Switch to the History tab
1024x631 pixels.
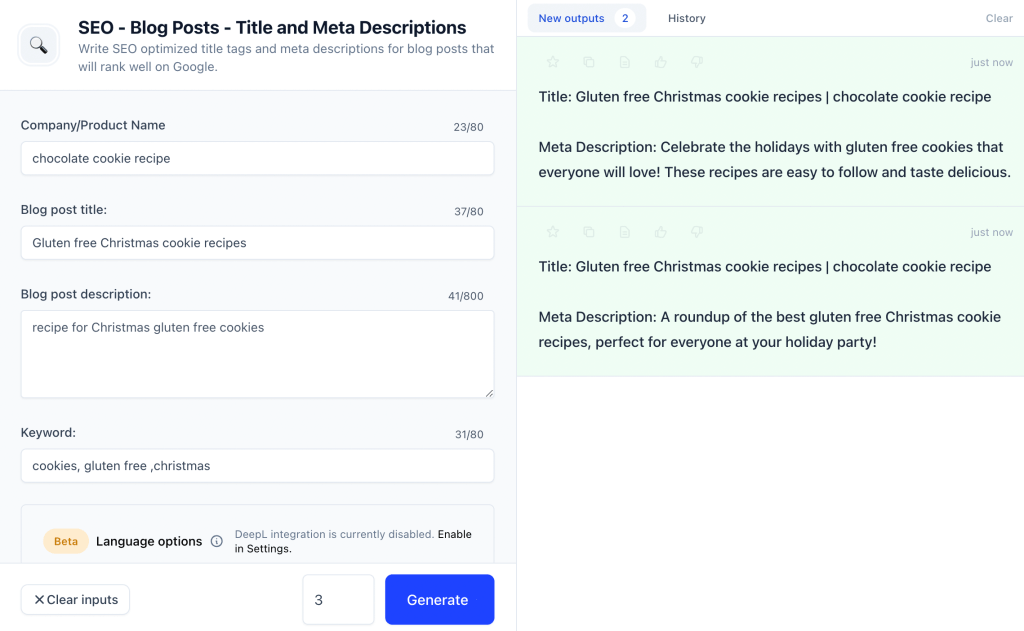687,17
